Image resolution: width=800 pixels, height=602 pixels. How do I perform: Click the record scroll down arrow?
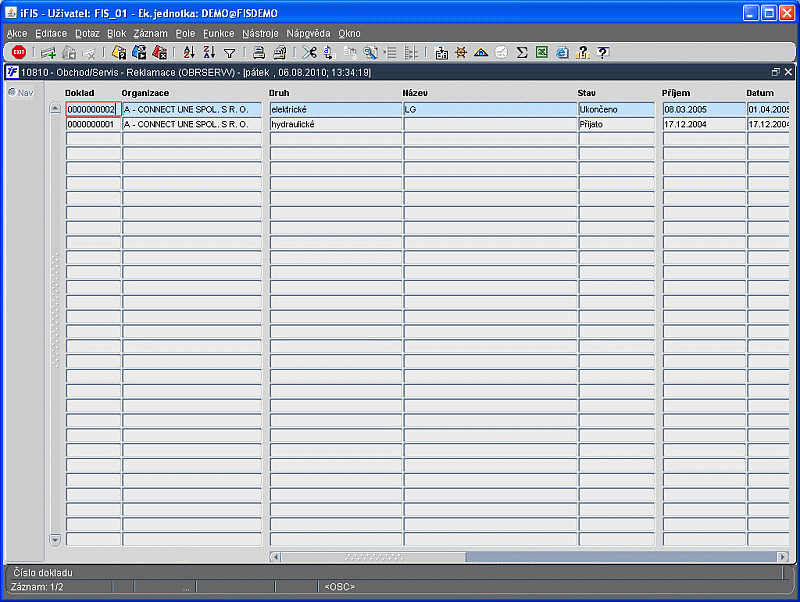55,540
